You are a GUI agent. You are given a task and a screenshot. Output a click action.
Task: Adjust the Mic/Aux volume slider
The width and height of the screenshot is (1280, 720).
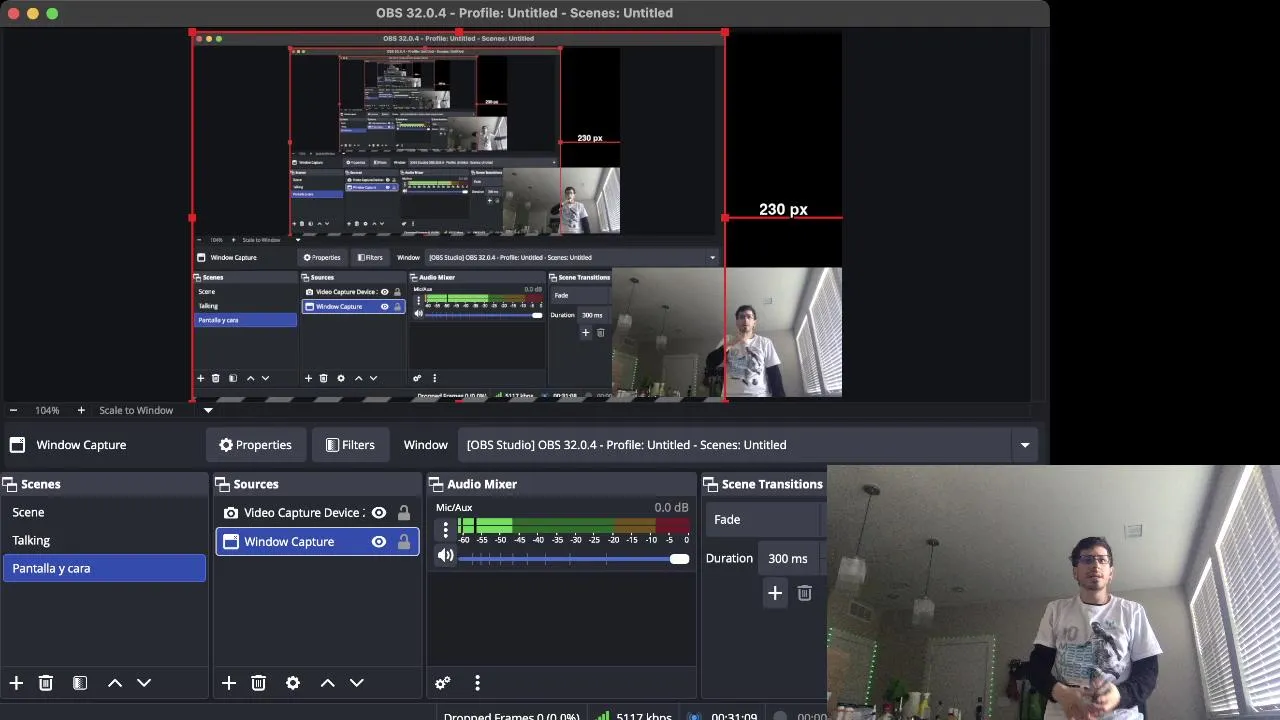pos(575,559)
